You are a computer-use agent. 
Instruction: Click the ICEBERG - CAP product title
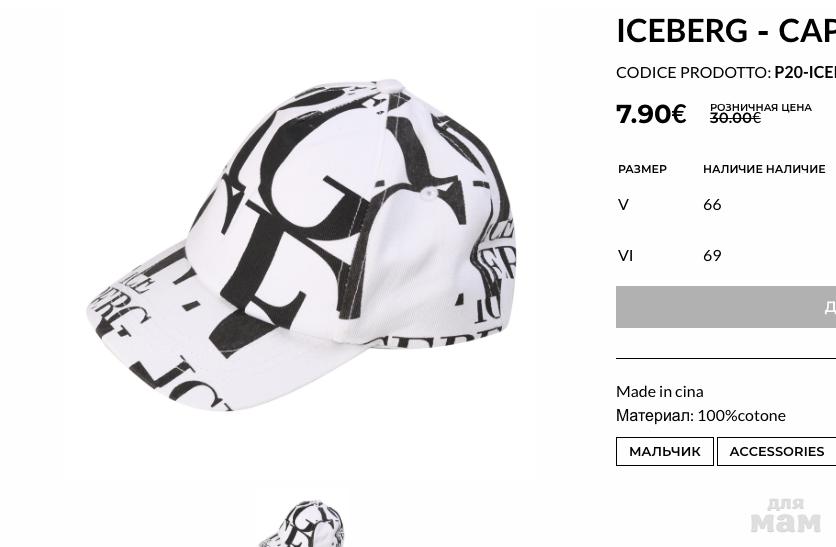click(726, 30)
